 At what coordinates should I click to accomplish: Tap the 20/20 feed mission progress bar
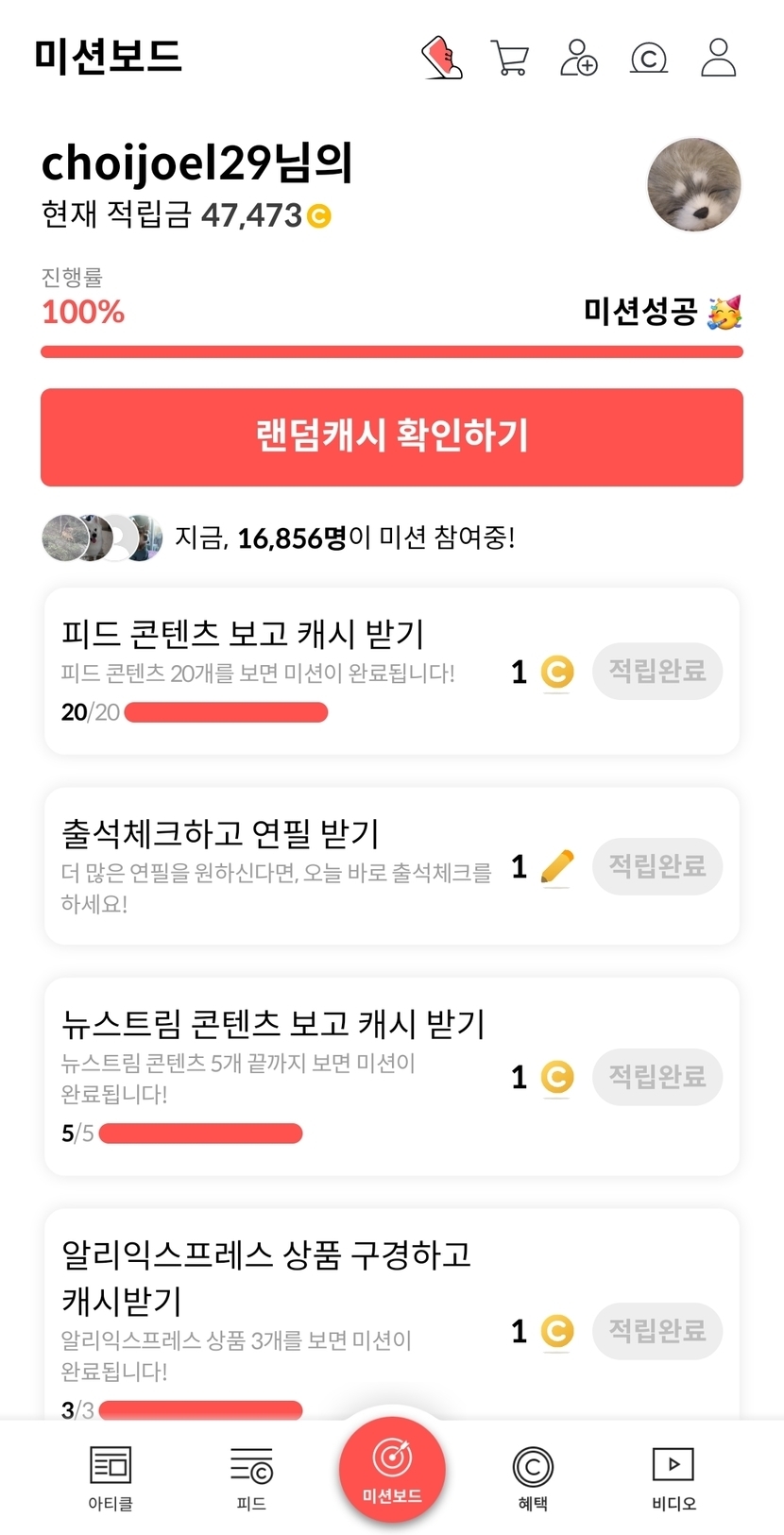[x=226, y=712]
